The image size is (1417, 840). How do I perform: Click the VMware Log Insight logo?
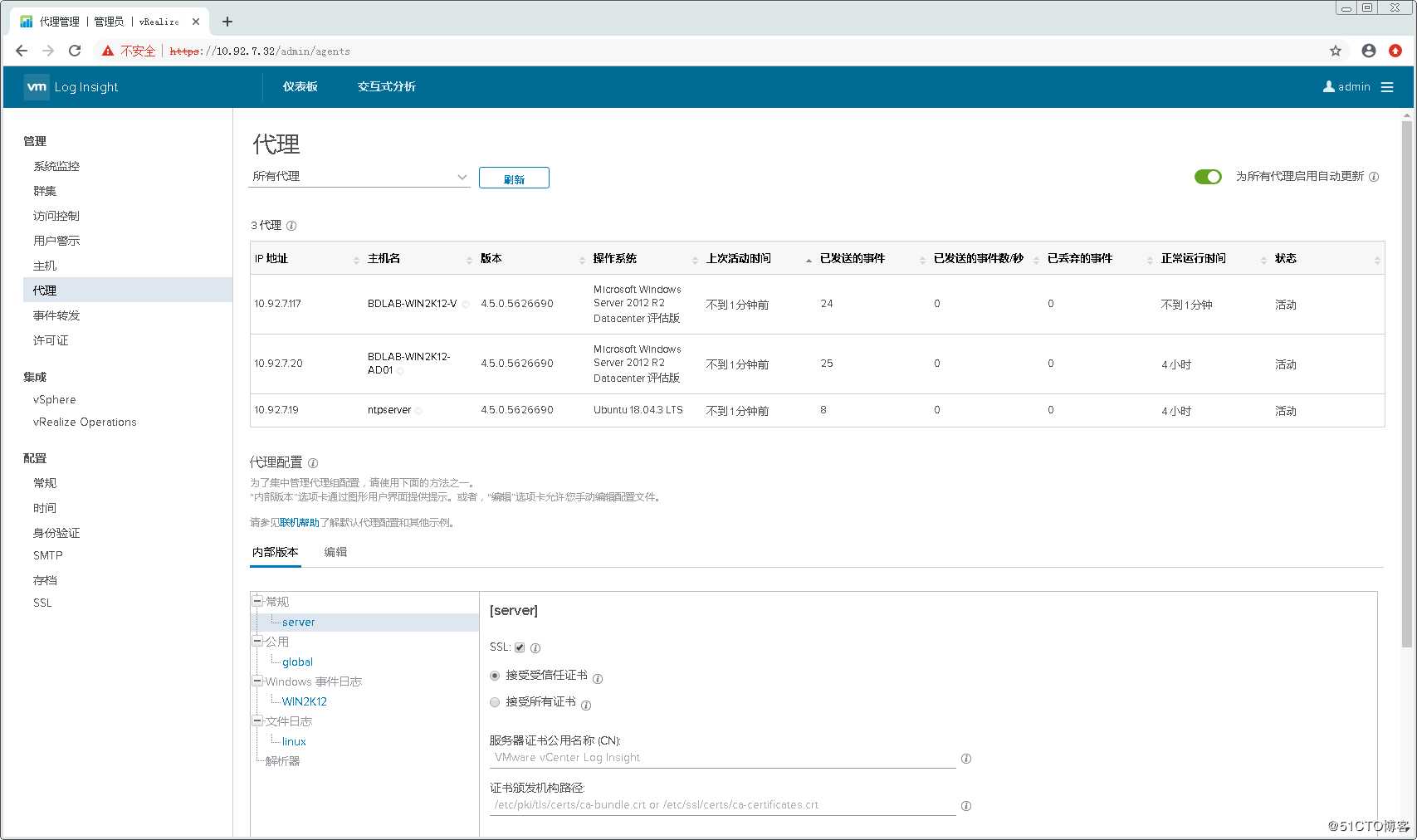71,87
